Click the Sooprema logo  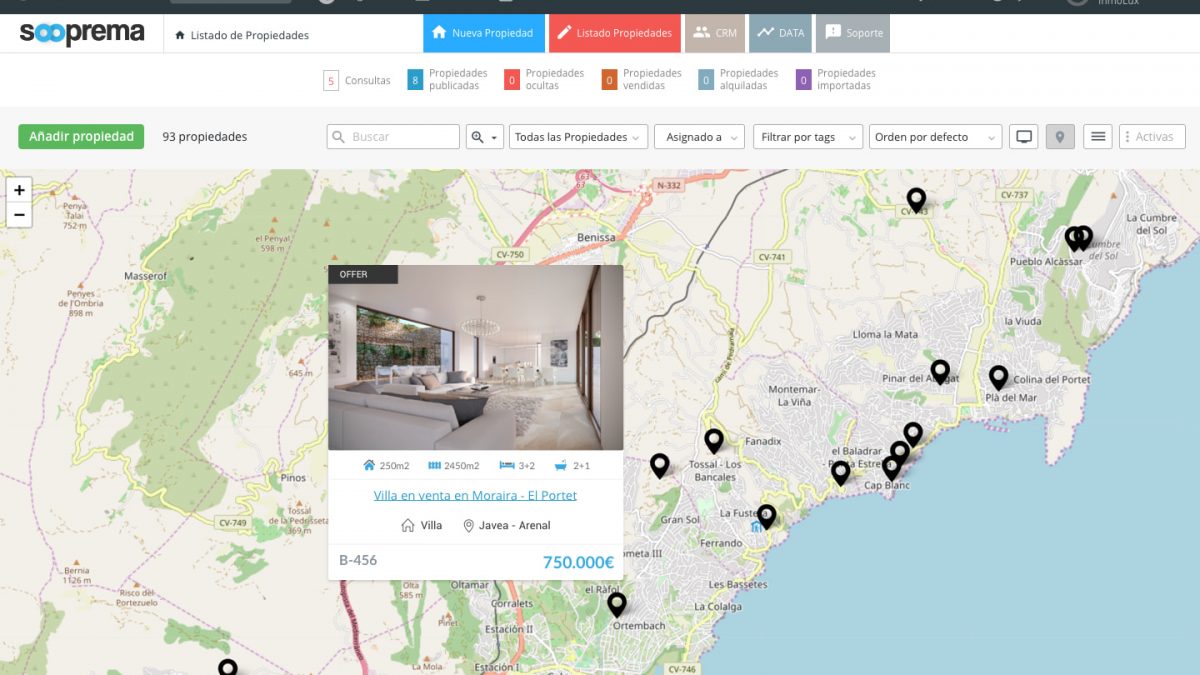(x=82, y=33)
